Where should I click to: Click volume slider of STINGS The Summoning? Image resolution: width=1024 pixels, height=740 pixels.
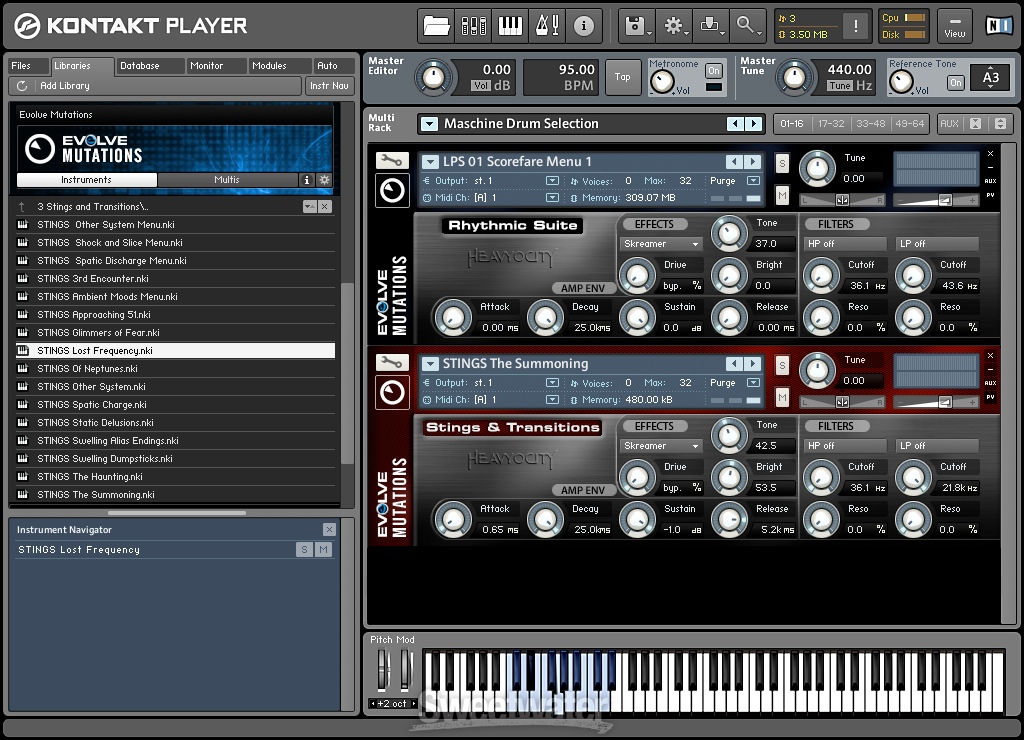click(x=935, y=402)
